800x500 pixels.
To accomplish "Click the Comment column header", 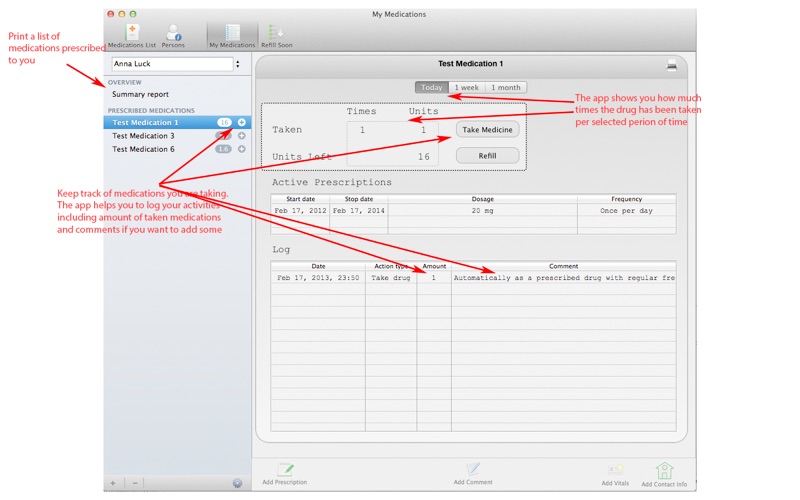I will (x=564, y=266).
